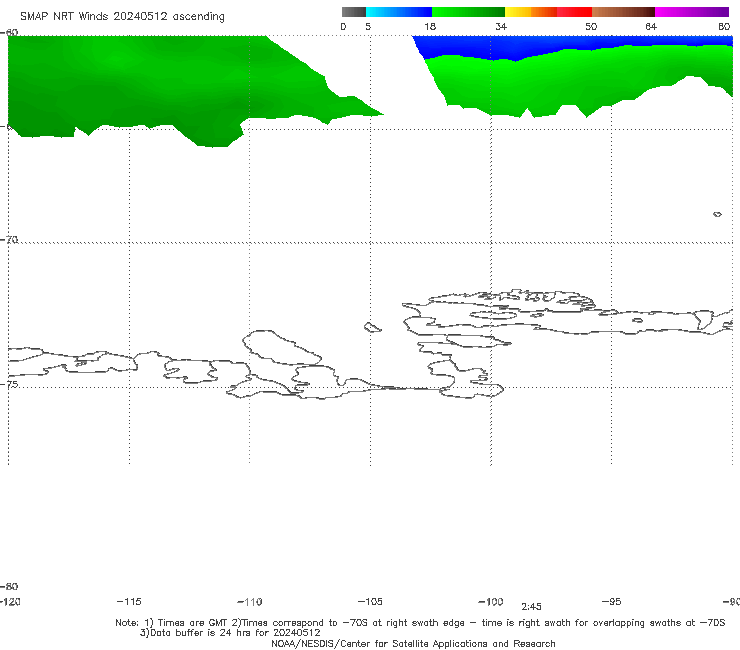Image resolution: width=740 pixels, height=650 pixels.
Task: Click the gray 0-5 segment of color scale
Action: (x=354, y=12)
